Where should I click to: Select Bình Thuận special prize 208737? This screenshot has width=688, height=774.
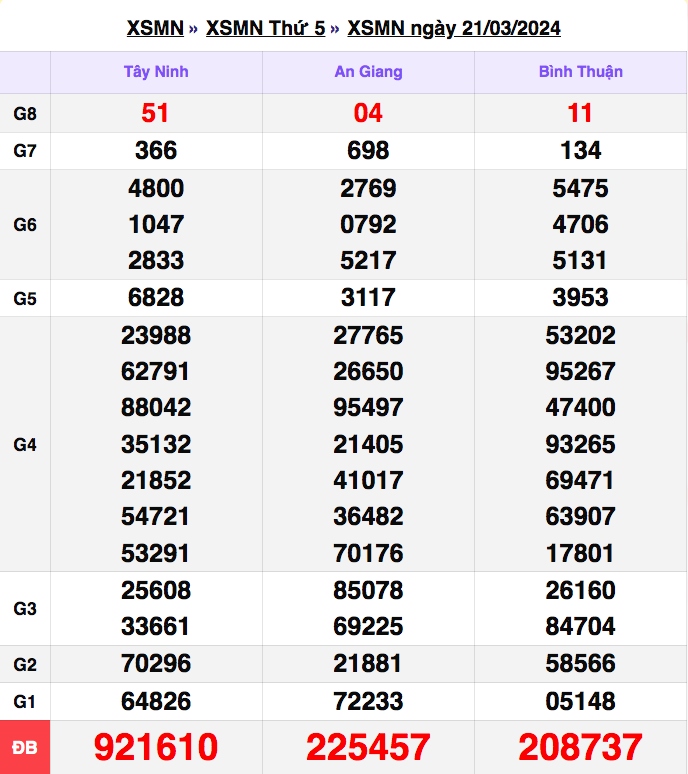[x=580, y=746]
